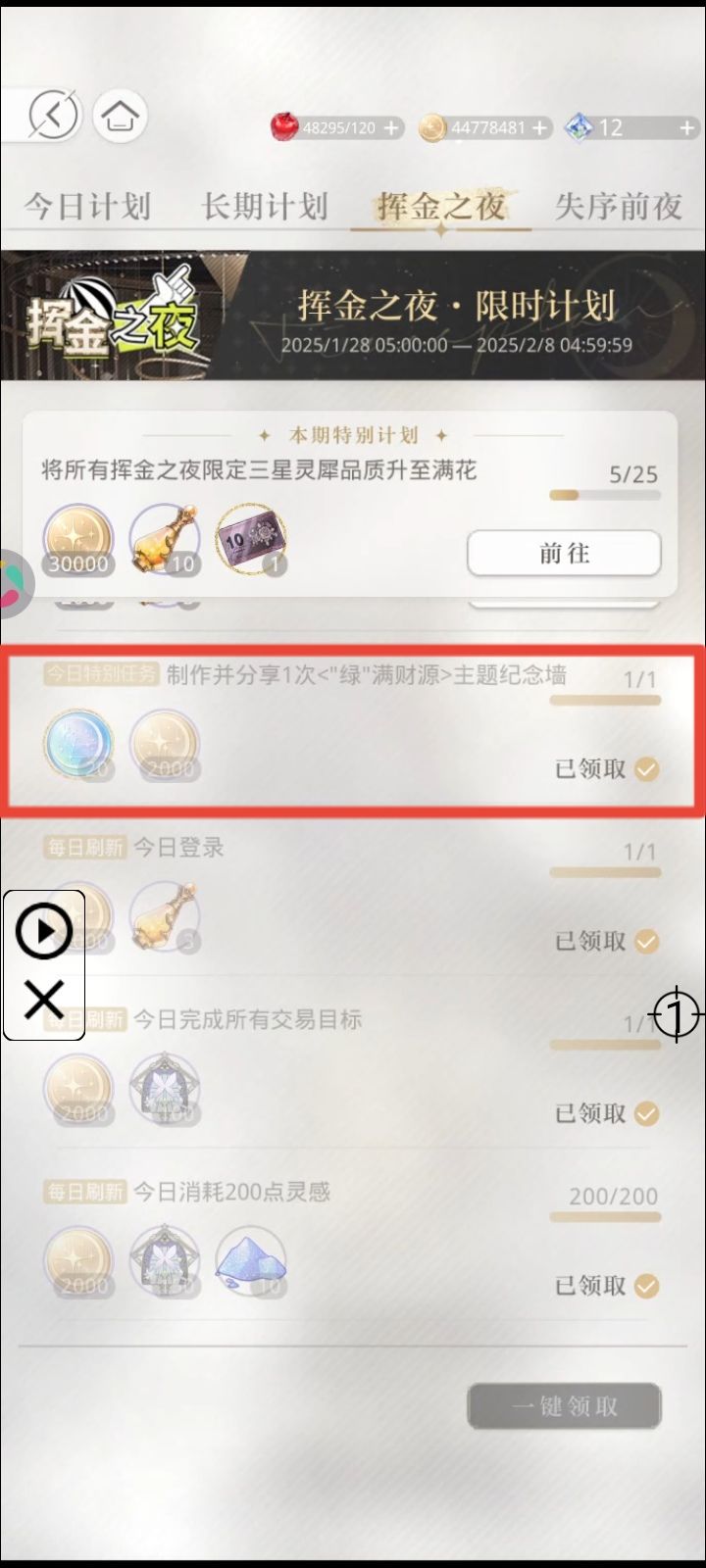Image resolution: width=706 pixels, height=1568 pixels.
Task: Switch to 今日计划 tab
Action: (x=87, y=207)
